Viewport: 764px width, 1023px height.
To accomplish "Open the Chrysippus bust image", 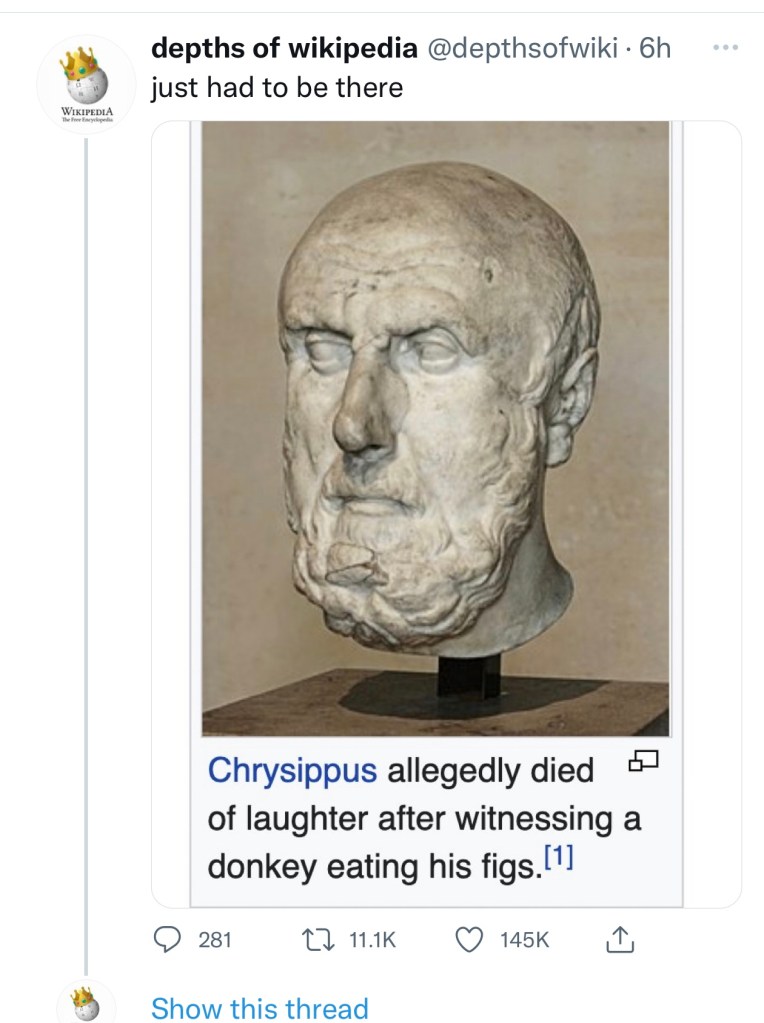I will [x=436, y=429].
